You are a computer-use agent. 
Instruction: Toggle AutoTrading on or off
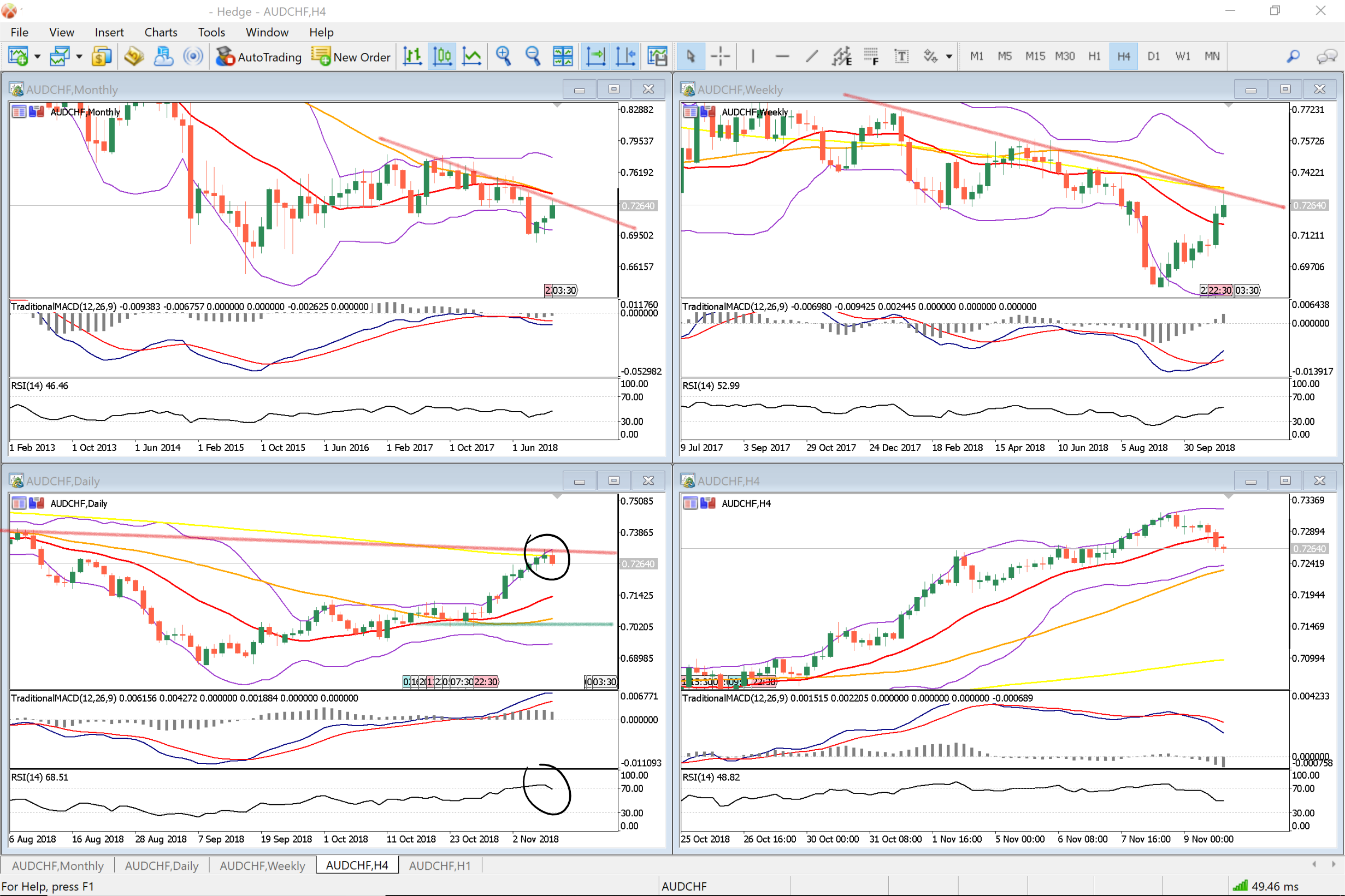coord(258,57)
